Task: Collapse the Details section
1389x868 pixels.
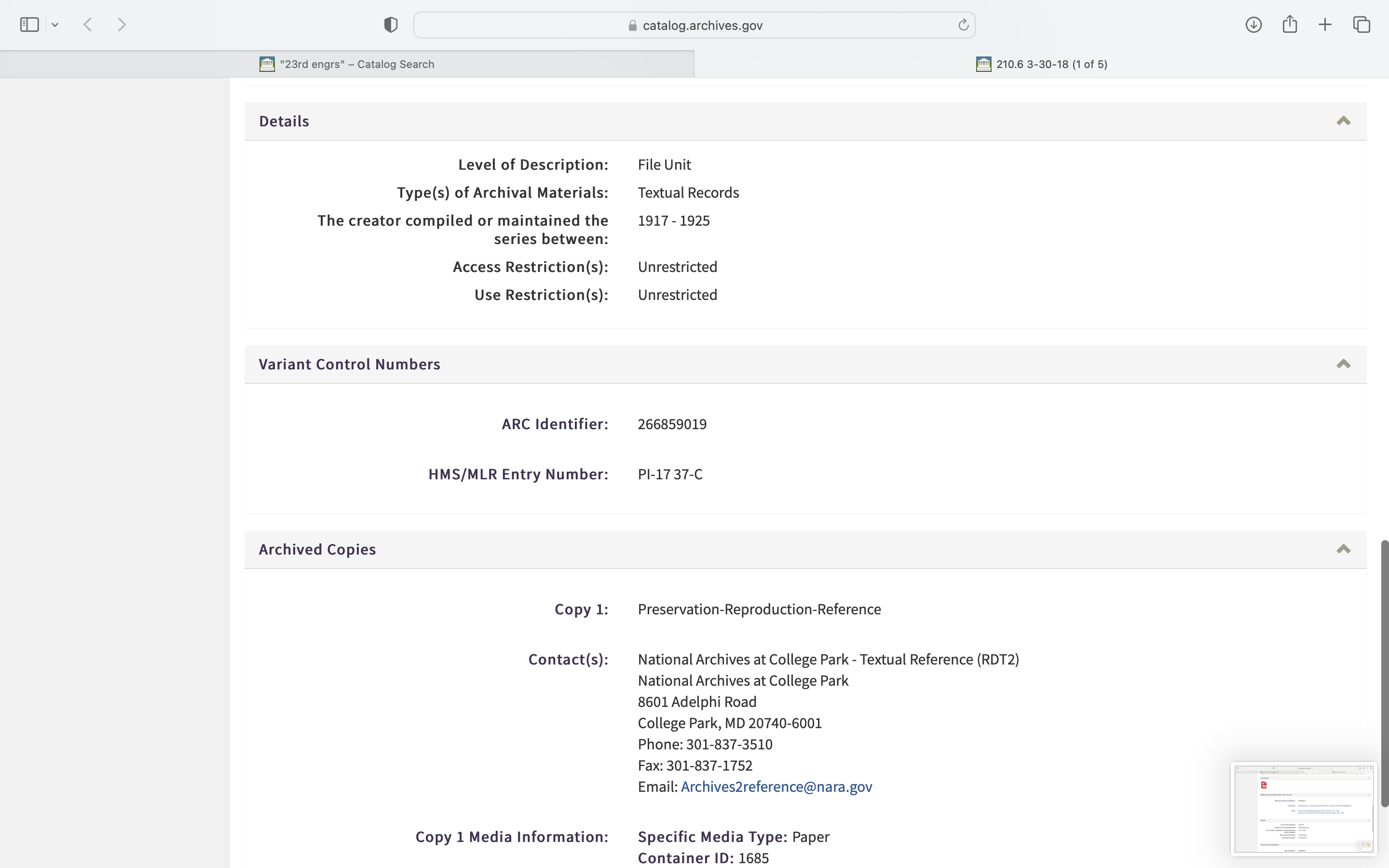Action: [1343, 121]
